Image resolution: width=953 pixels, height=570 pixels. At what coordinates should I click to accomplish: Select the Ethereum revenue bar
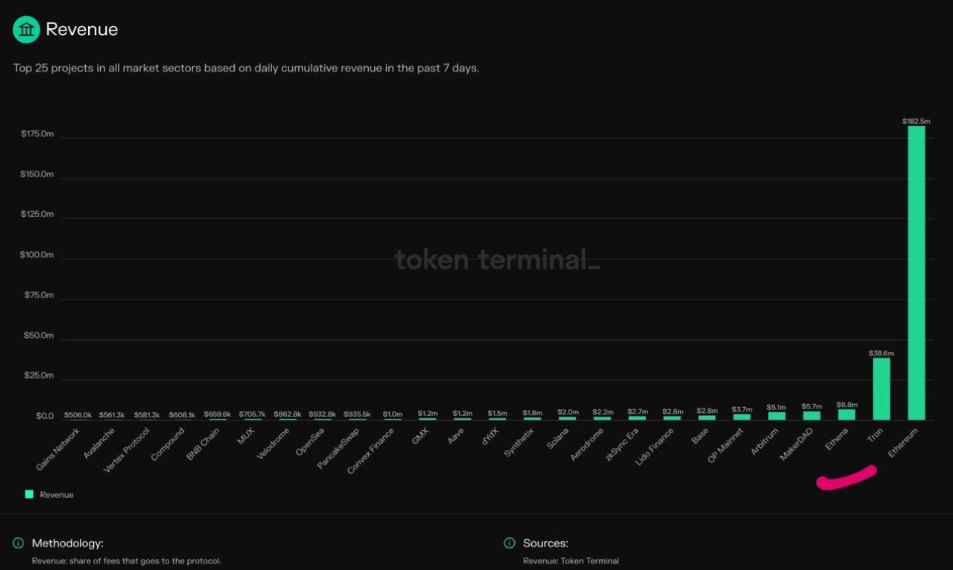click(916, 272)
